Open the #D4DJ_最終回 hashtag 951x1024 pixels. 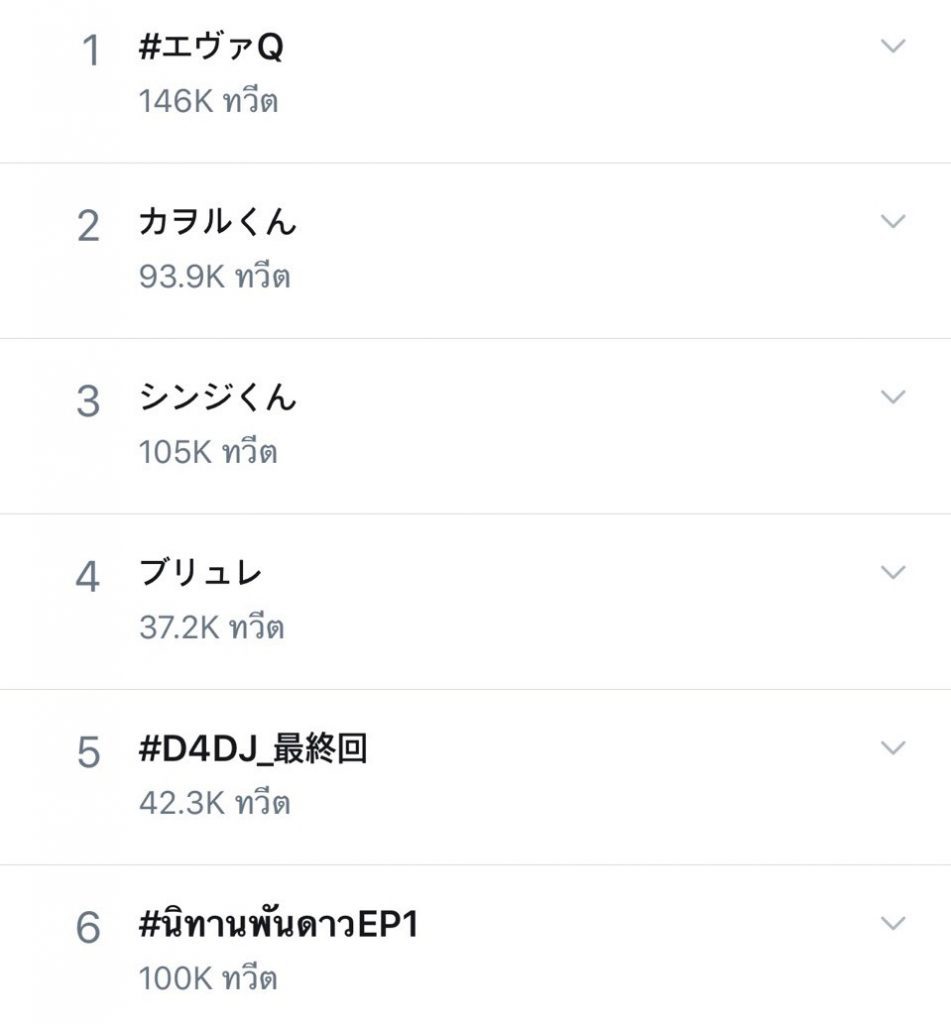(253, 748)
